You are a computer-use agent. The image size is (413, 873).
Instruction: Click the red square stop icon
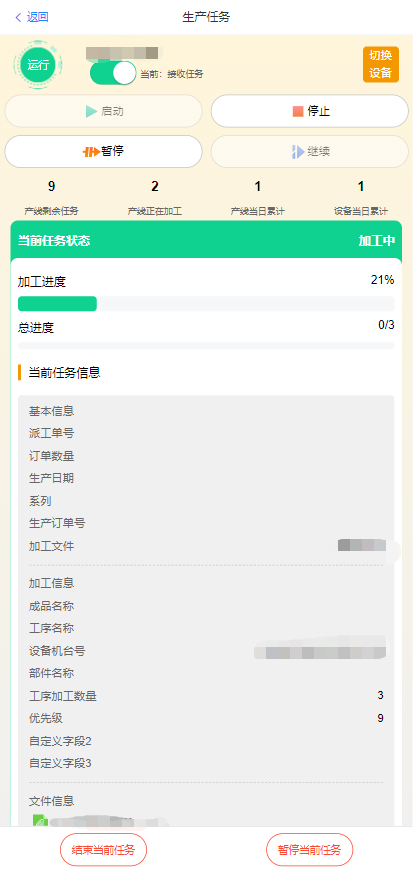coord(298,111)
